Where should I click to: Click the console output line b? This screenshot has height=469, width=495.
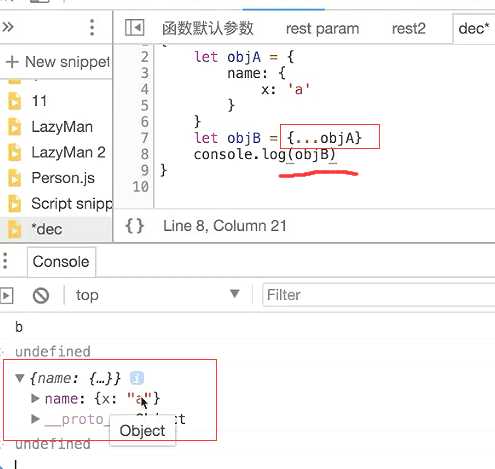19,327
